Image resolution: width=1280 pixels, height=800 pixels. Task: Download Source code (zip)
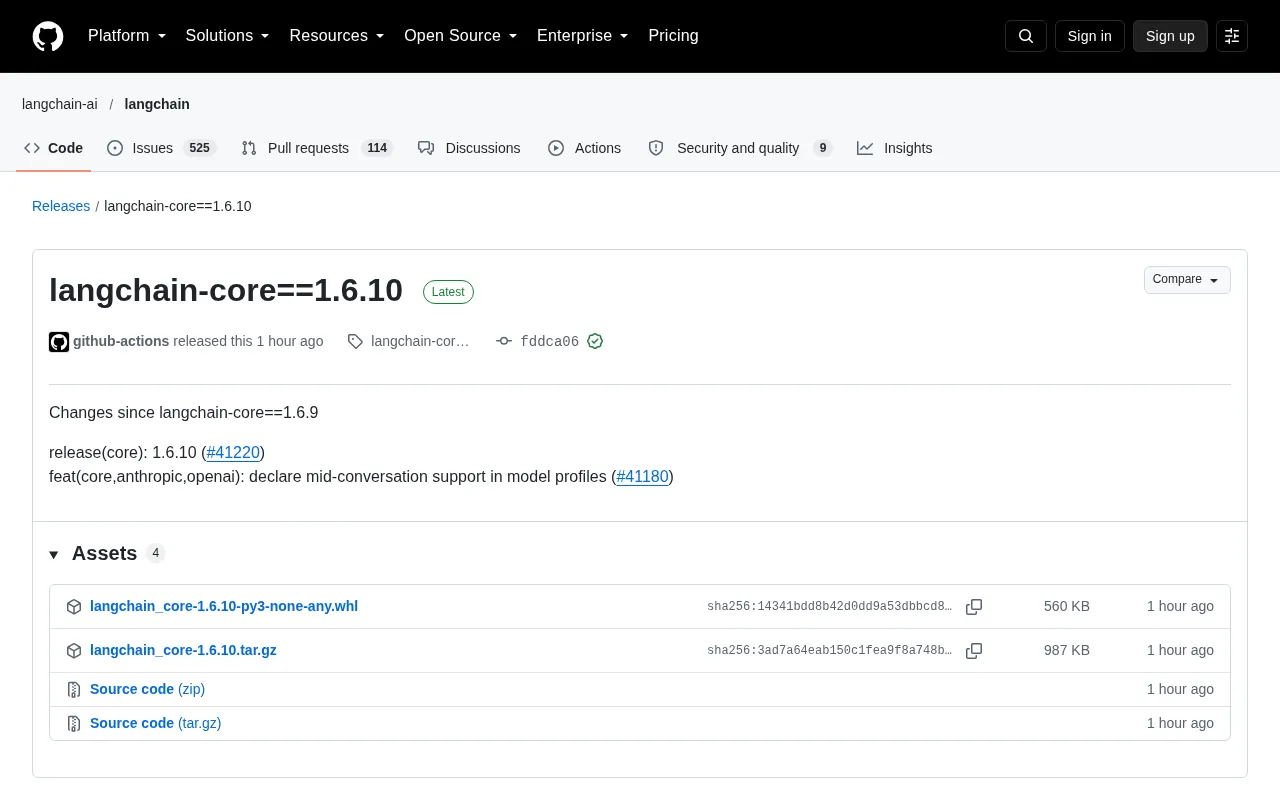(x=147, y=689)
